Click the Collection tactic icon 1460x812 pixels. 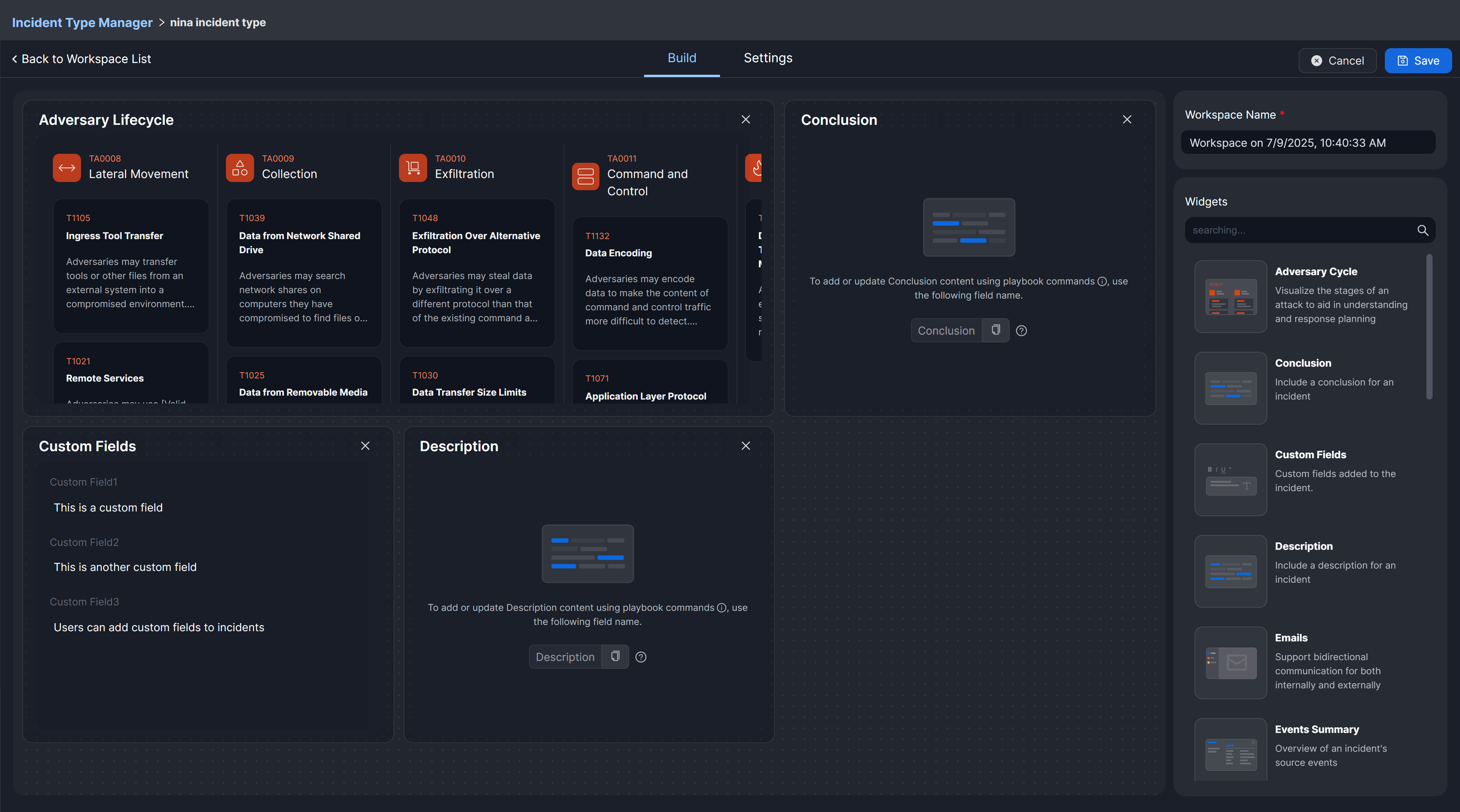pyautogui.click(x=240, y=168)
